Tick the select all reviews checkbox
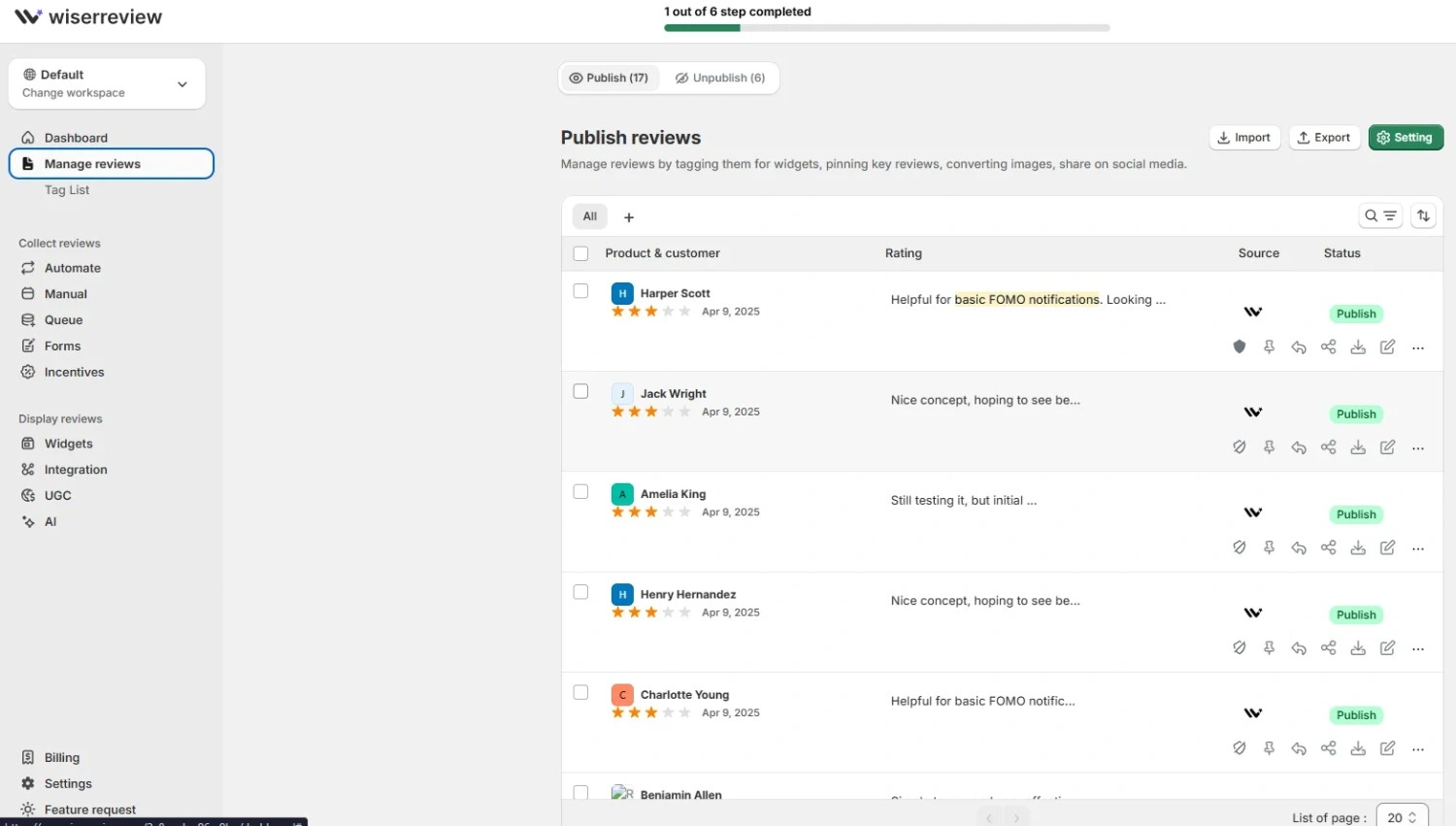This screenshot has height=826, width=1456. click(x=580, y=253)
